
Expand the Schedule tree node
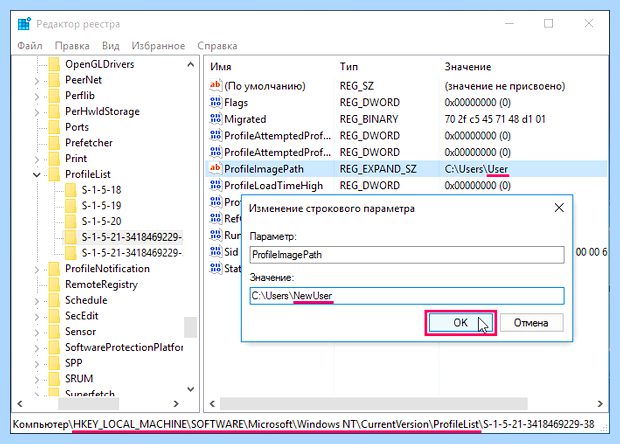click(36, 301)
